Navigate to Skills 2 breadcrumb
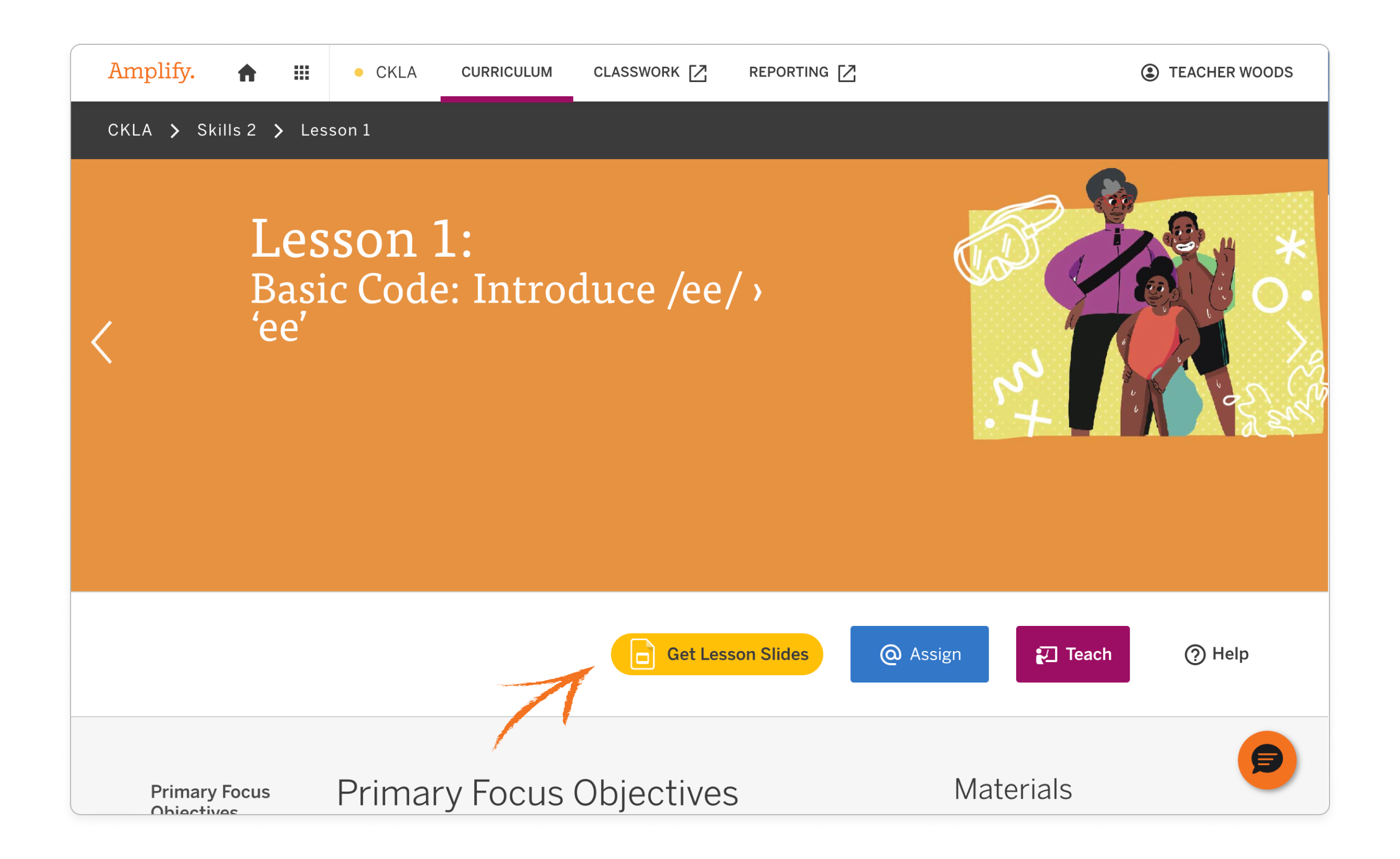This screenshot has height=859, width=1400. pyautogui.click(x=226, y=130)
